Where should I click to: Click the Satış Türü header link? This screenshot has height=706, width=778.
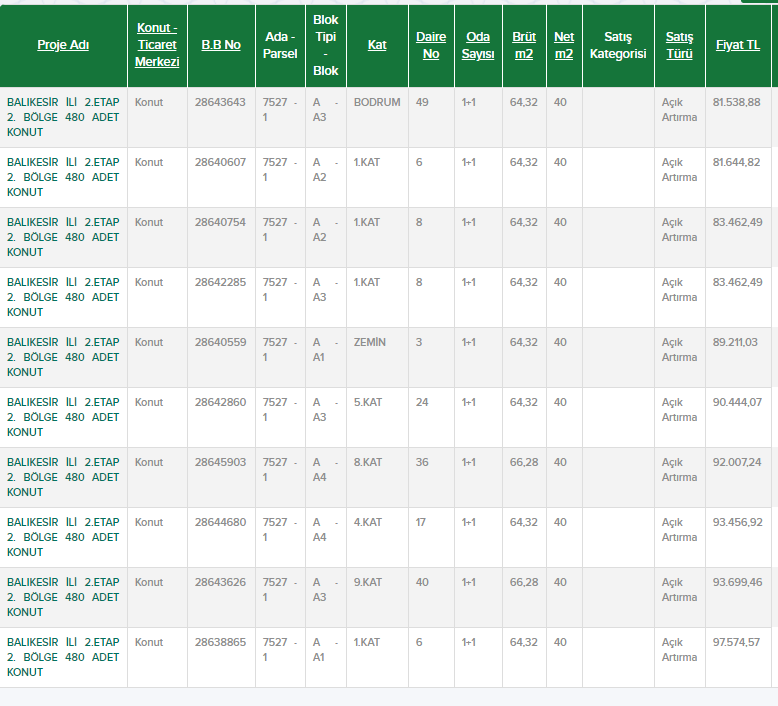coord(679,45)
